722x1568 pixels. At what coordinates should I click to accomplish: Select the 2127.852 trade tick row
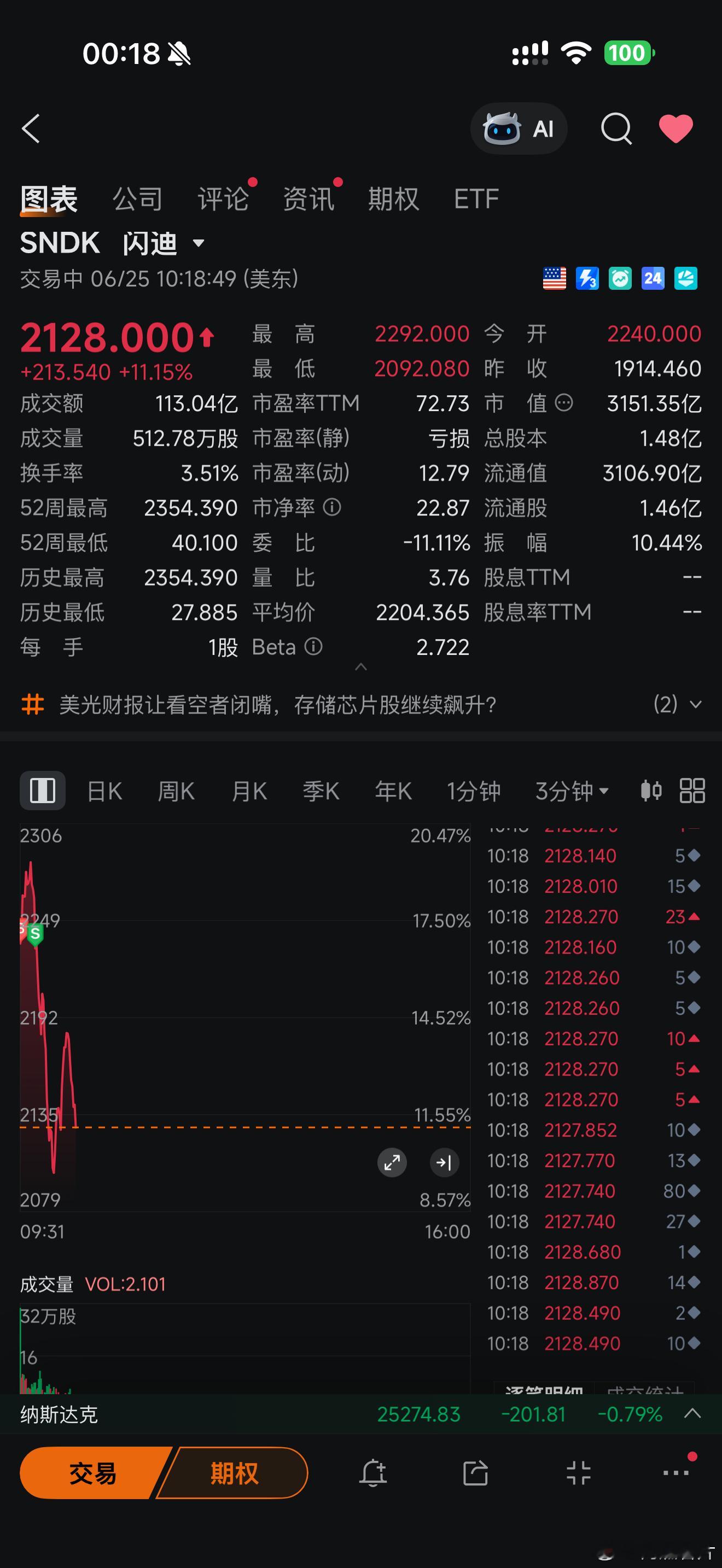pos(593,1130)
